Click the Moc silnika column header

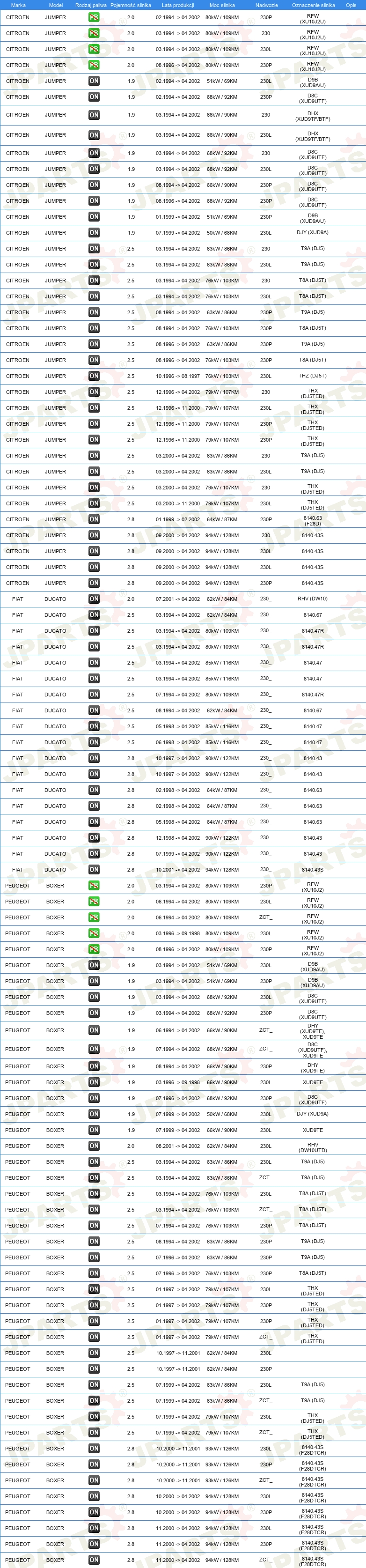(222, 5)
